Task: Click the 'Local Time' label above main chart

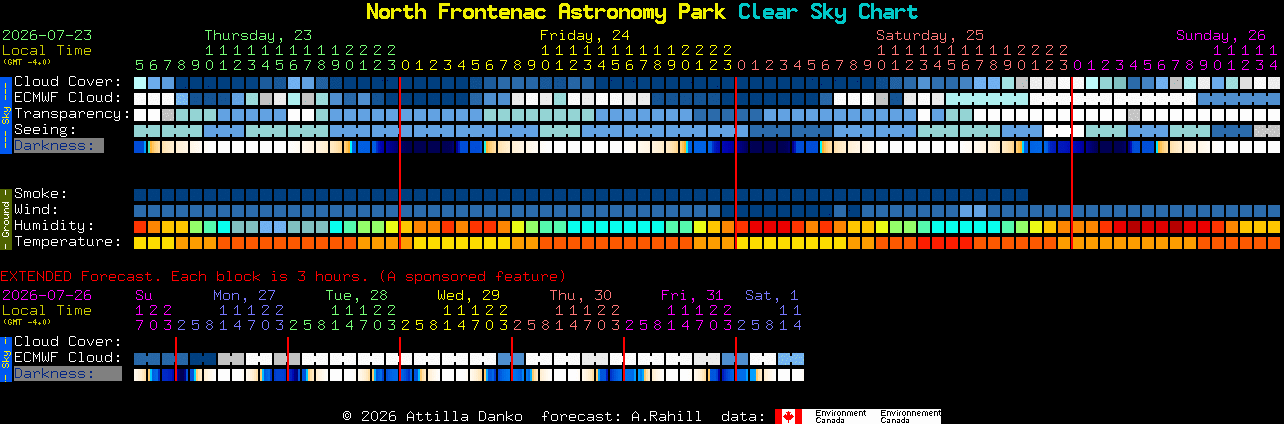Action: coord(47,50)
